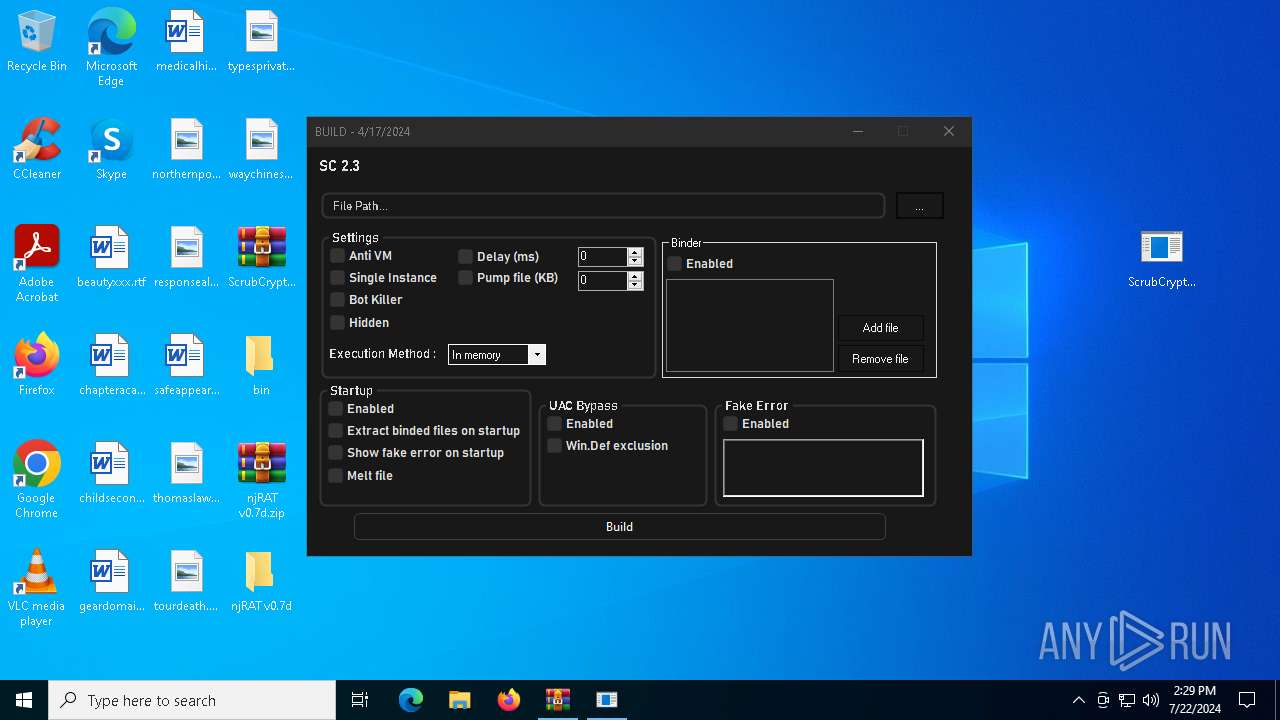Image resolution: width=1280 pixels, height=720 pixels.
Task: Click the Remove file button
Action: click(880, 359)
